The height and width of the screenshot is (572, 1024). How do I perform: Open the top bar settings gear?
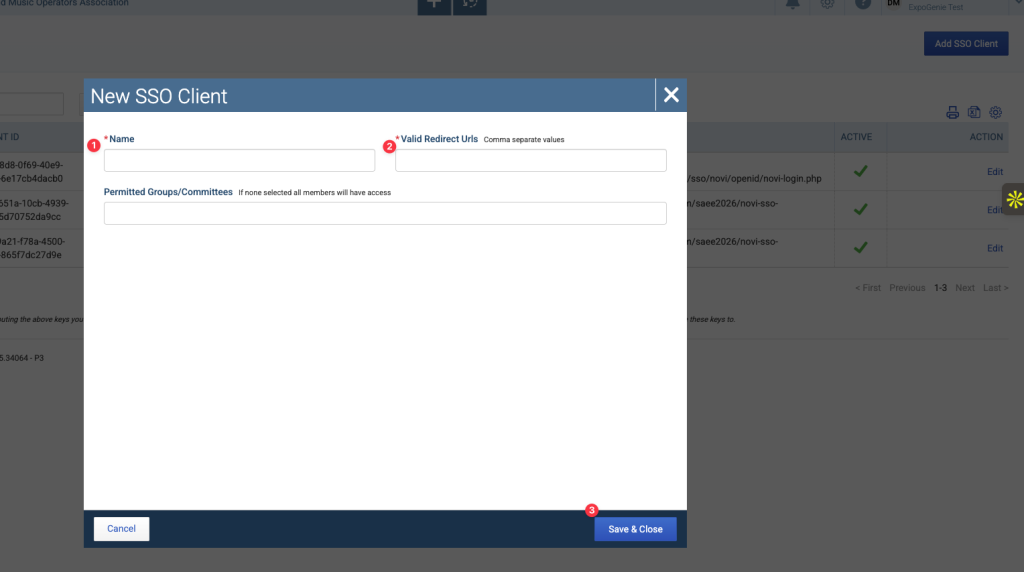827,4
